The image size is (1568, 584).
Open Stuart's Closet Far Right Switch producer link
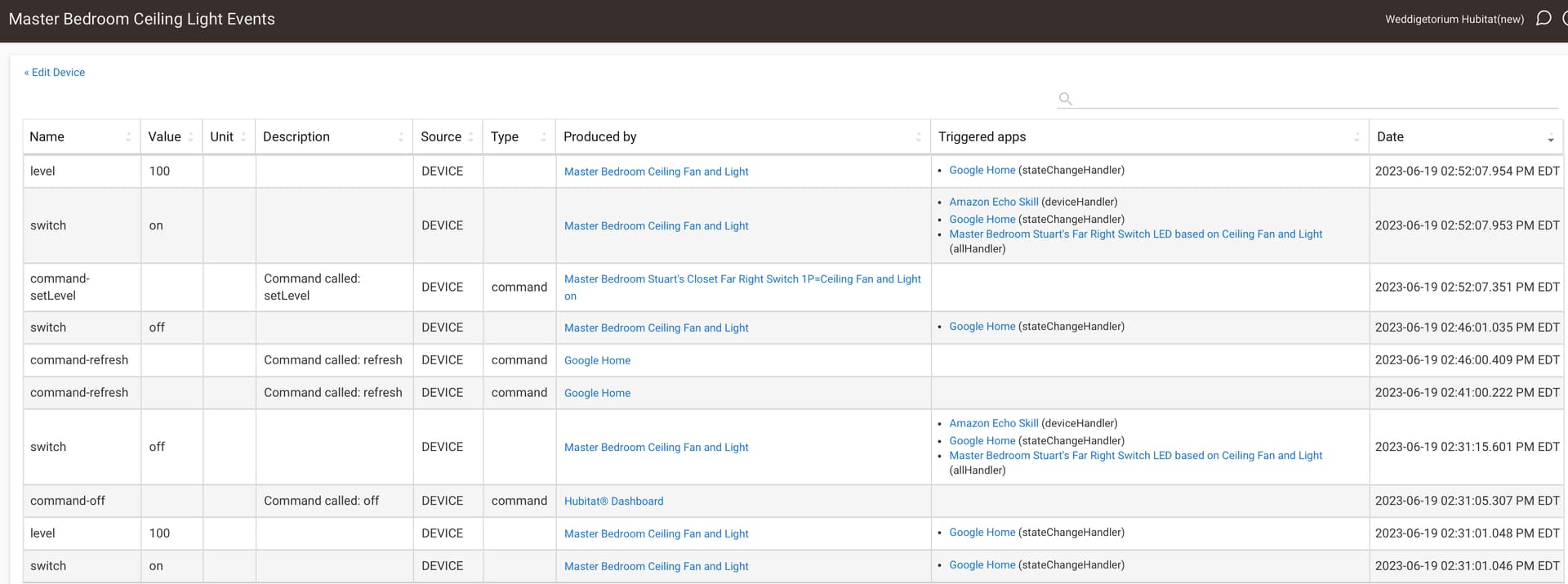[x=742, y=288]
